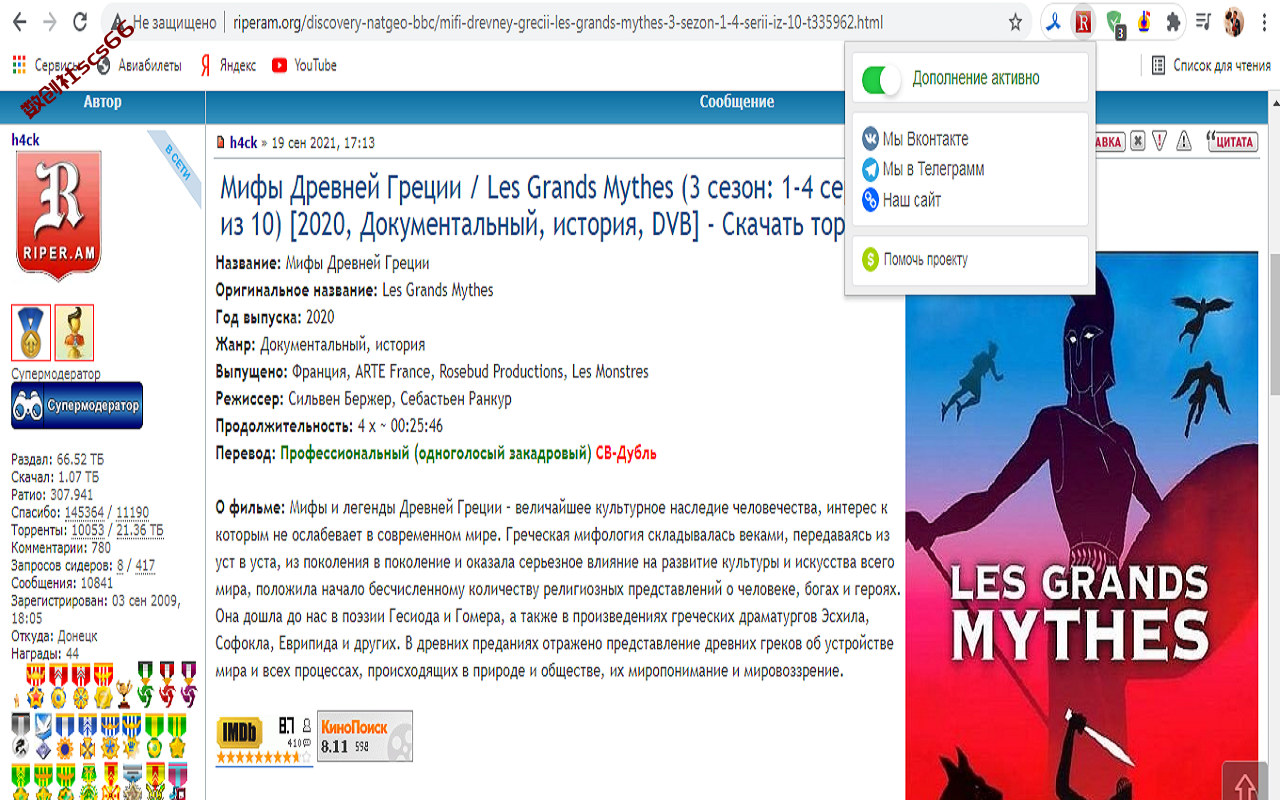The height and width of the screenshot is (800, 1280).
Task: Open h4ck's profile from the author column
Action: (26, 140)
